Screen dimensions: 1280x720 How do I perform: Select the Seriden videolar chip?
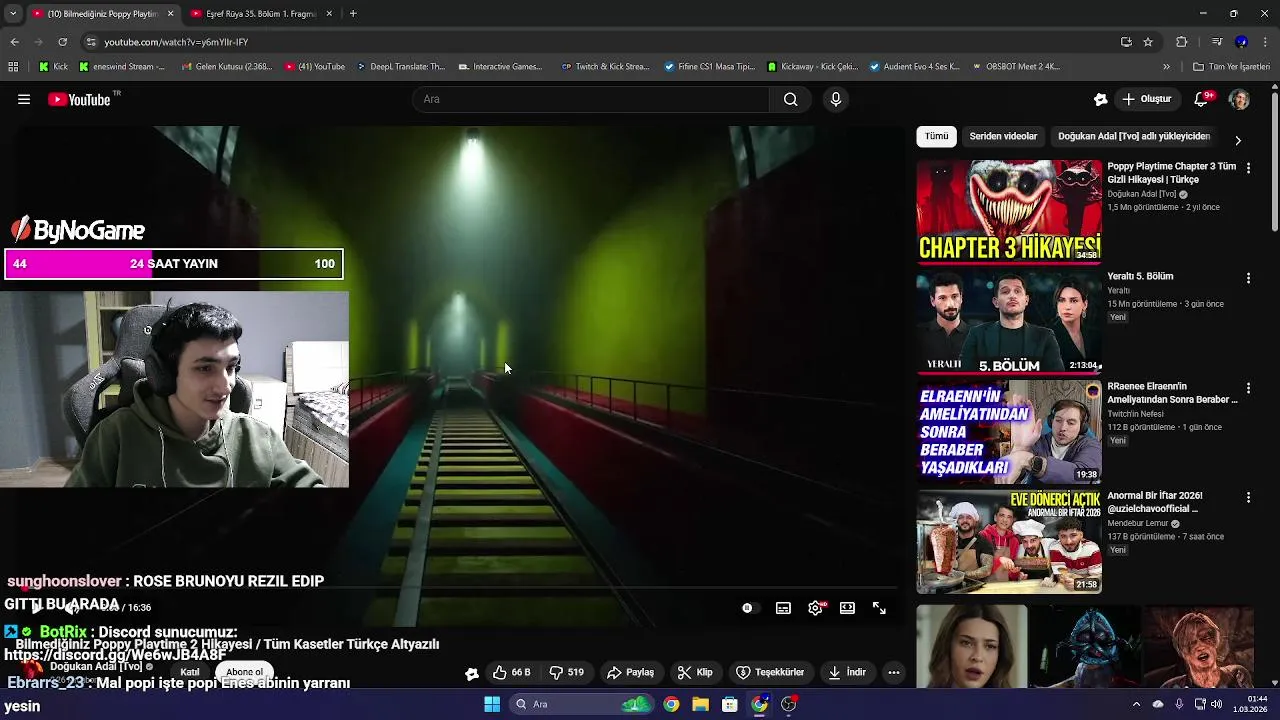pos(1003,136)
